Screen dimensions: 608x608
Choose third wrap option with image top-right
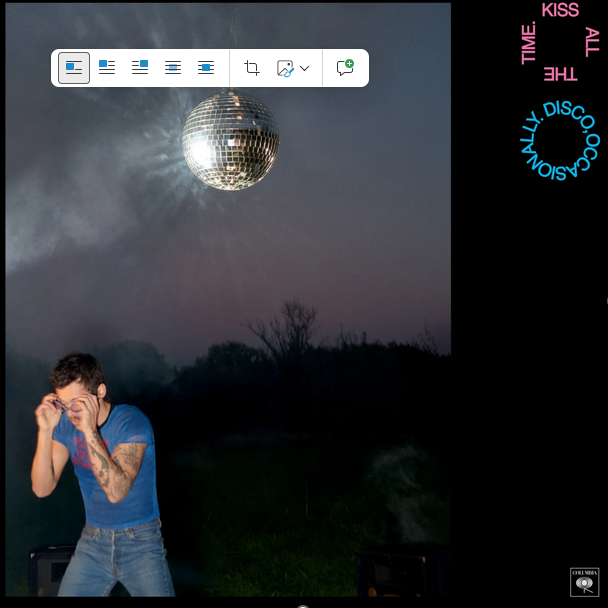click(x=140, y=68)
